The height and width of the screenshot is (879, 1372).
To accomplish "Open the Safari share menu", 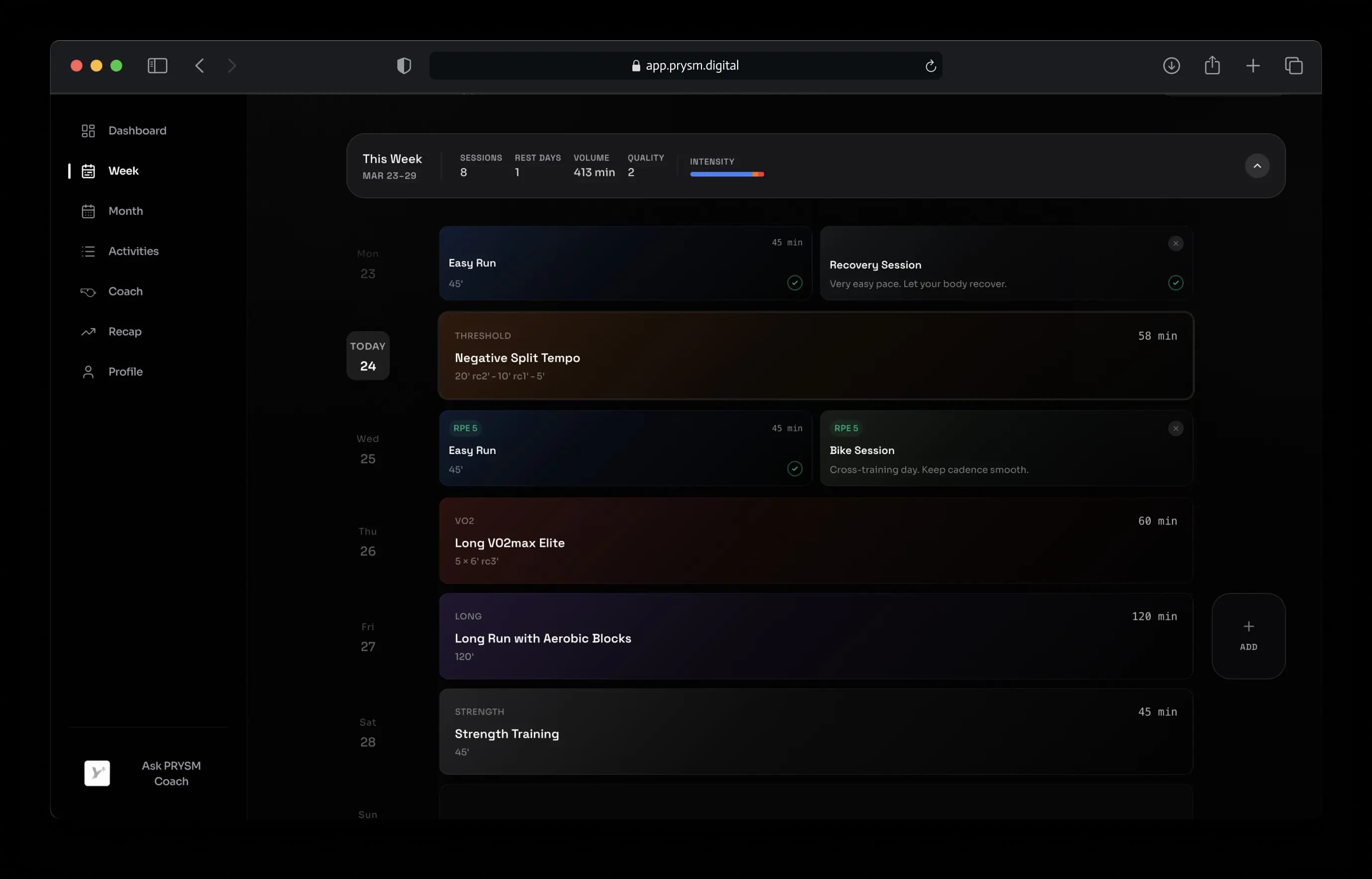I will point(1212,65).
